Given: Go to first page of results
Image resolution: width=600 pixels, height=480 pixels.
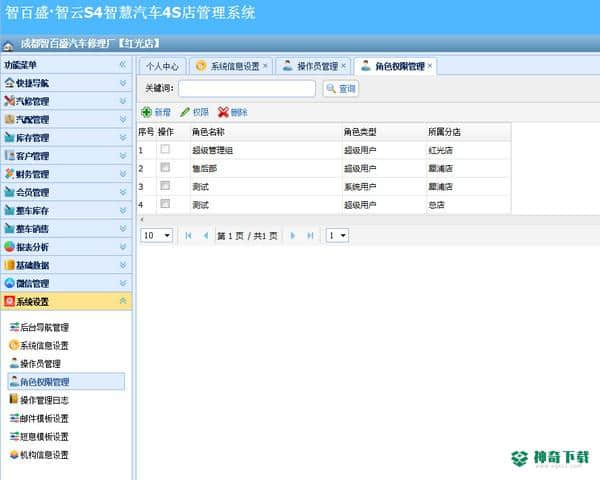Looking at the screenshot, I should coord(188,235).
